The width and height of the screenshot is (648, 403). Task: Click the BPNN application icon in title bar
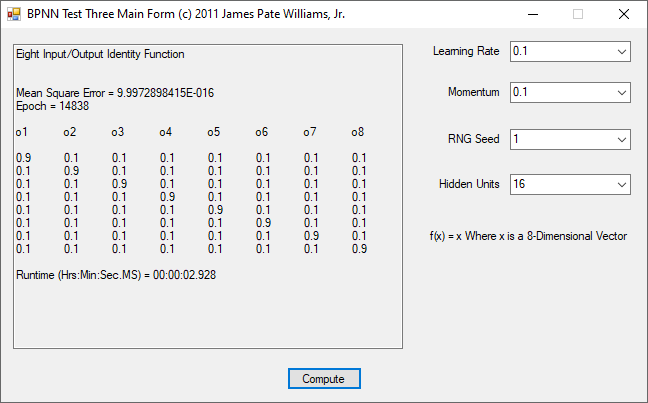coord(14,15)
